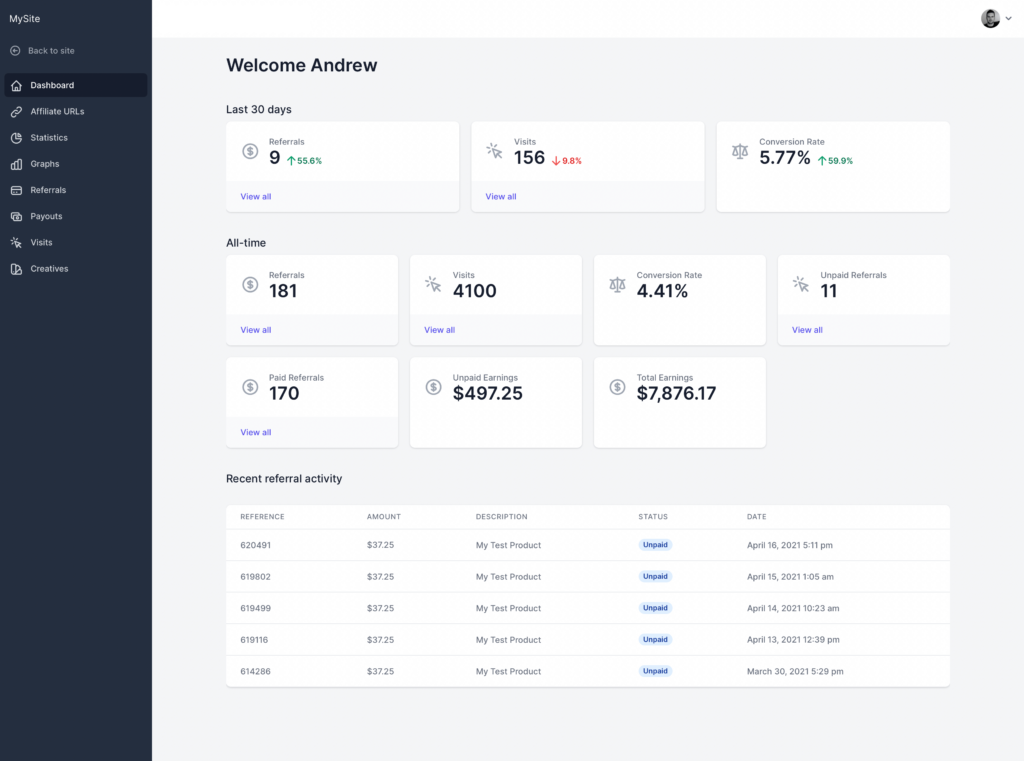
Task: Click Unpaid status badge for 614286
Action: (655, 671)
